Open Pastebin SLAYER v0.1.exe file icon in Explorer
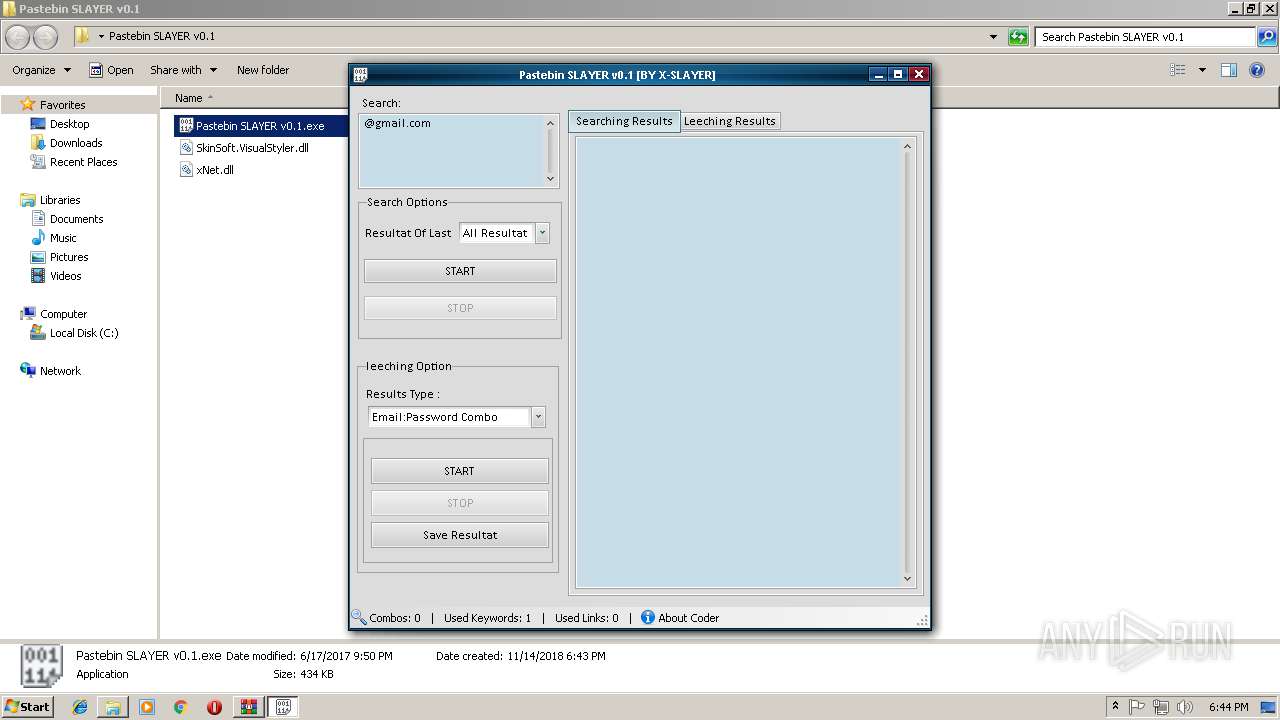The width and height of the screenshot is (1280, 720). coord(186,126)
